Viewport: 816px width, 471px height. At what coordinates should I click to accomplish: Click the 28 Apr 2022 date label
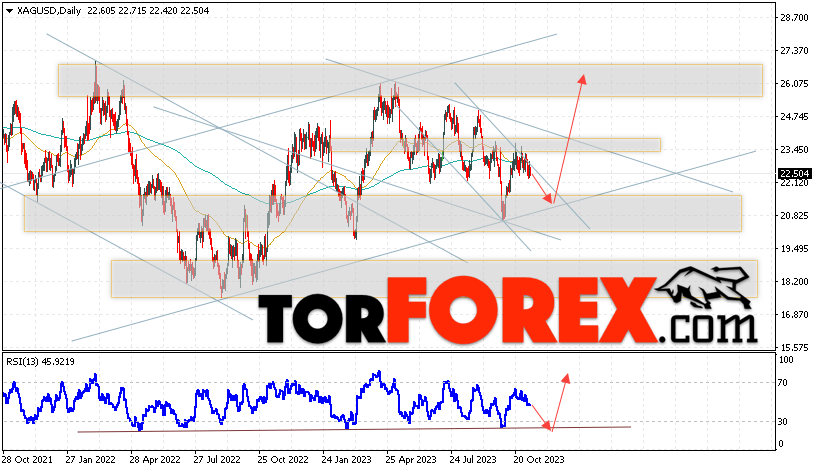pyautogui.click(x=155, y=460)
